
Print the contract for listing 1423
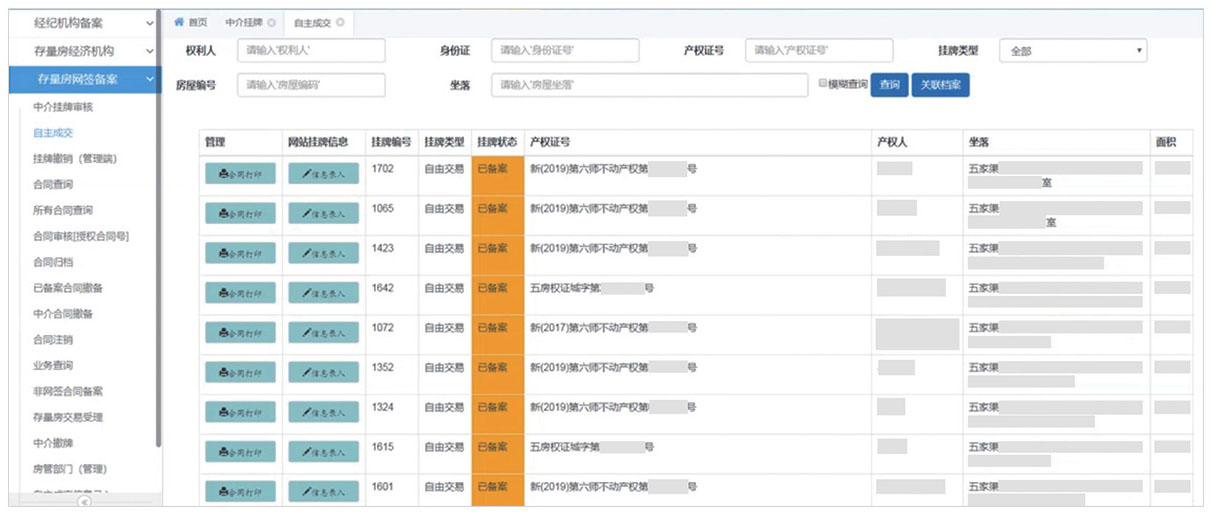tap(240, 253)
